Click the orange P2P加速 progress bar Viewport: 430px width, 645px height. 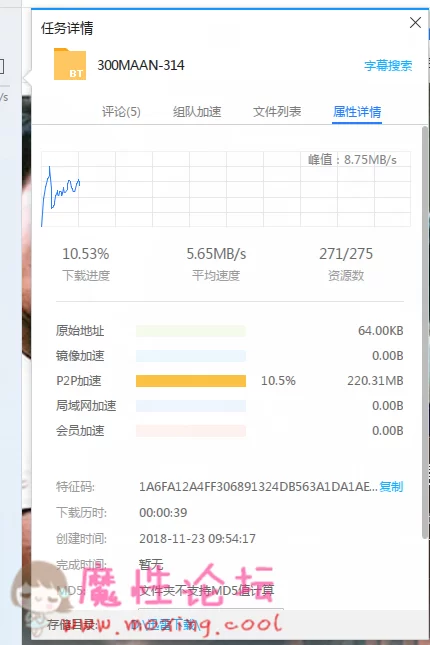click(191, 381)
